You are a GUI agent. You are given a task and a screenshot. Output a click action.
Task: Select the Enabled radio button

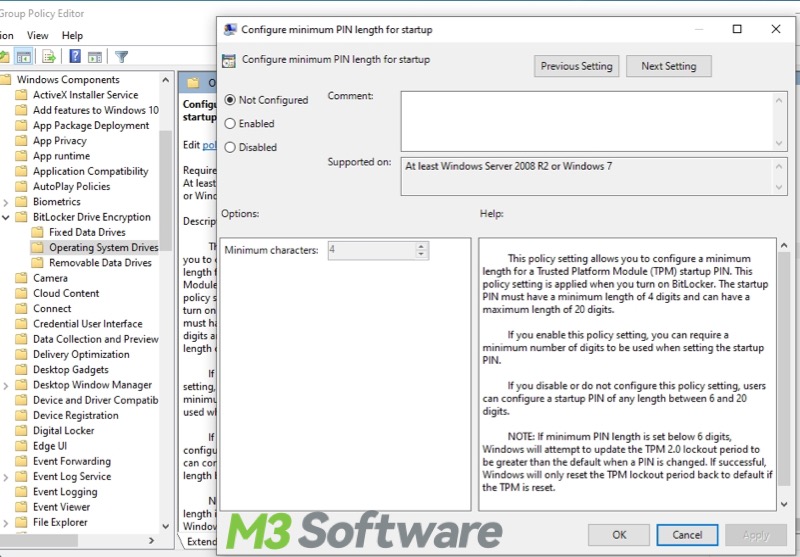point(230,123)
